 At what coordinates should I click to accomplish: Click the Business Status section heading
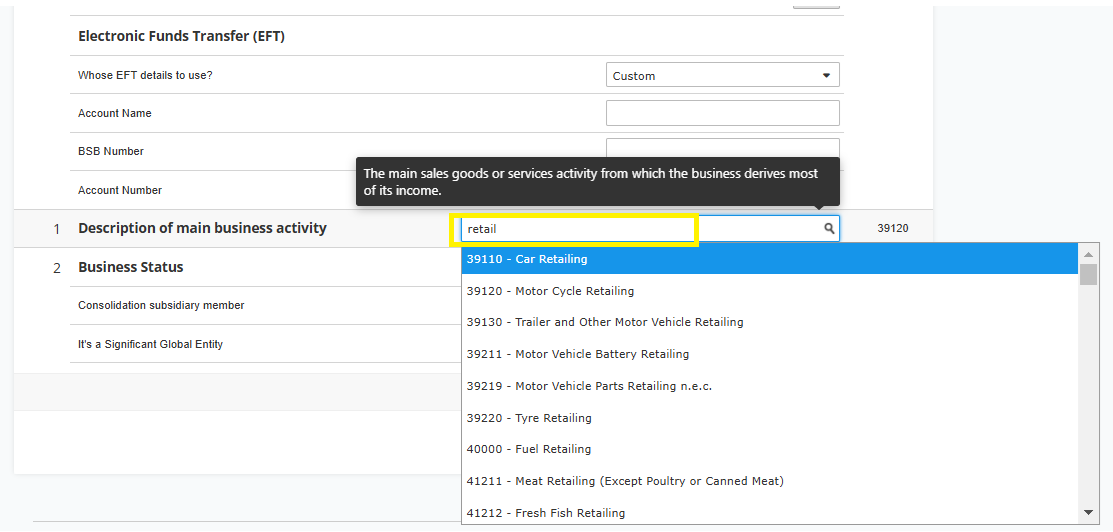click(131, 267)
